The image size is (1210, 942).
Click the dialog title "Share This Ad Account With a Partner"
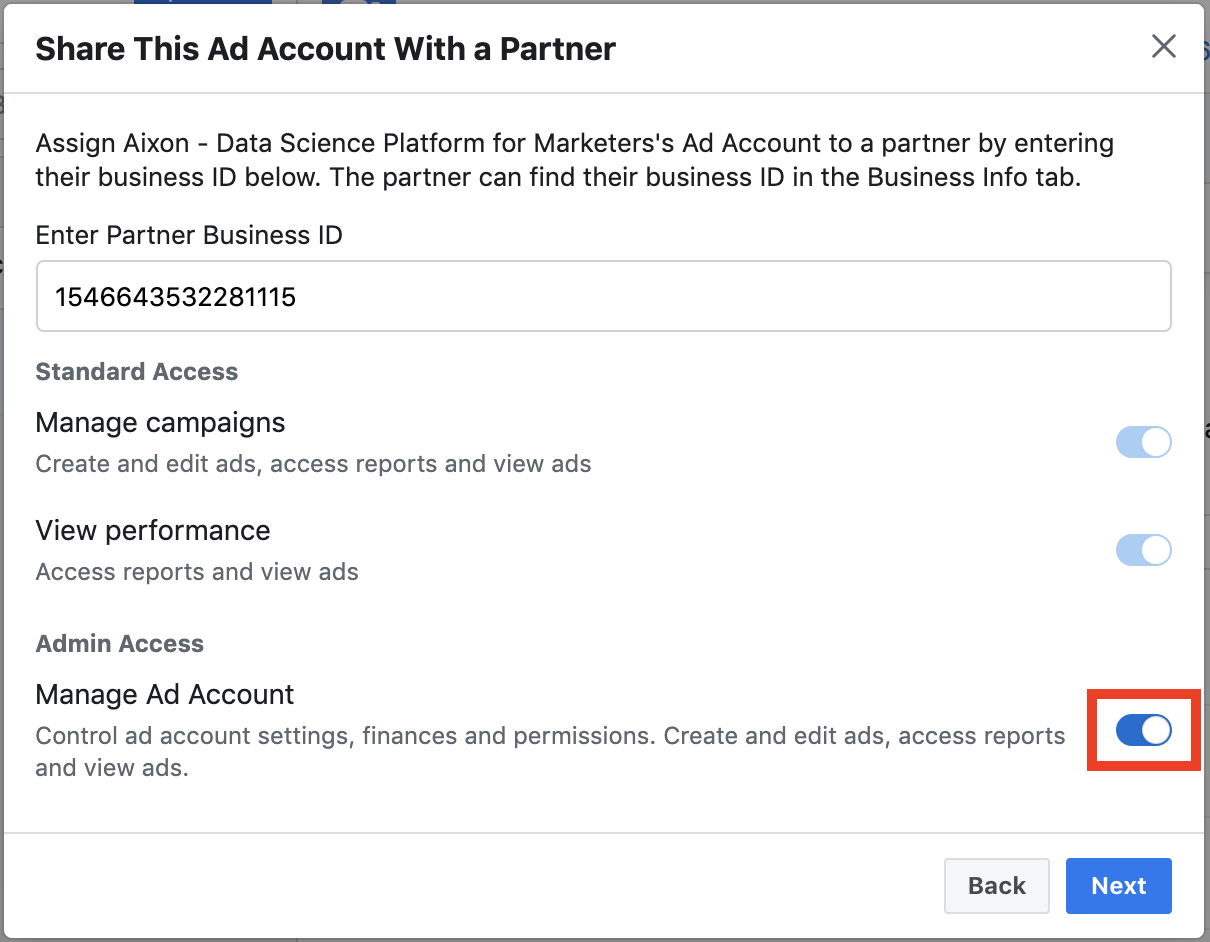[x=325, y=48]
